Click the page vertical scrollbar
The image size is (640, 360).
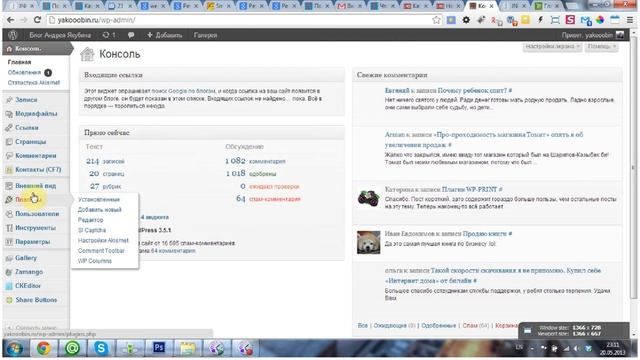633,167
